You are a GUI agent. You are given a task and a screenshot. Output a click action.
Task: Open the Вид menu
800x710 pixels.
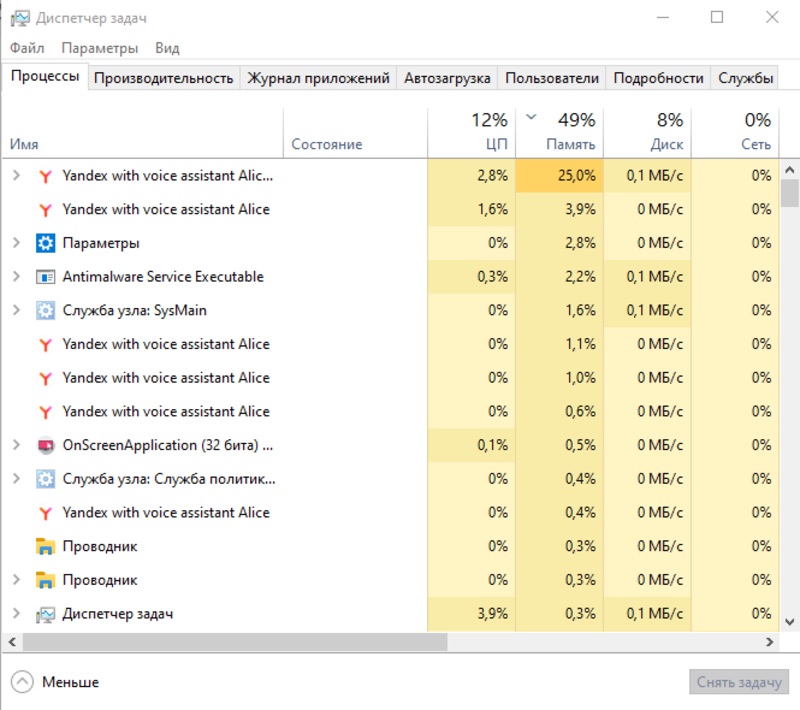click(x=167, y=48)
